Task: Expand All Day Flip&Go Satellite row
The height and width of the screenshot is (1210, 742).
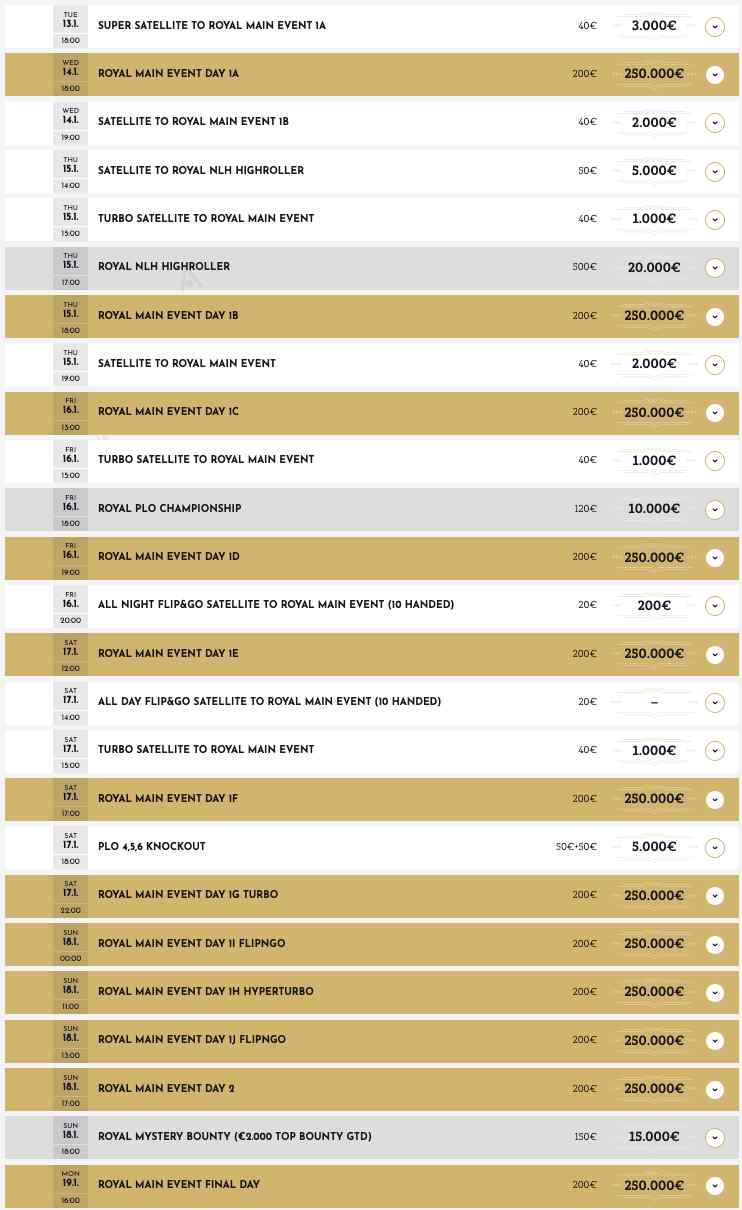Action: (714, 703)
